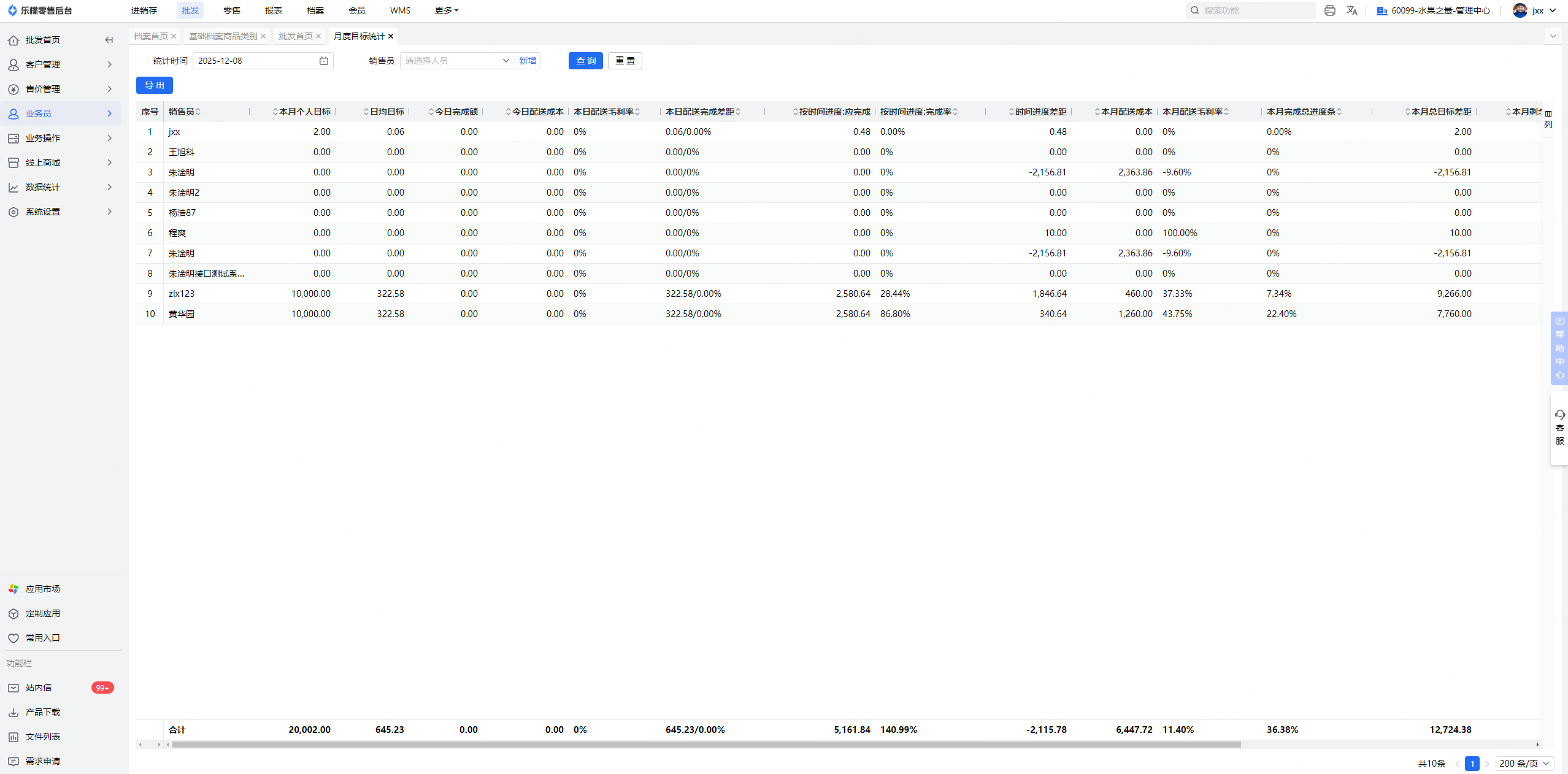Collapse sidebar with the arrow icon

109,40
